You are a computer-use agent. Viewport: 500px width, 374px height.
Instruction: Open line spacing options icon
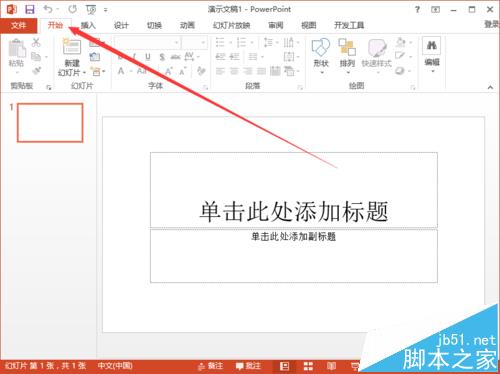tap(268, 42)
